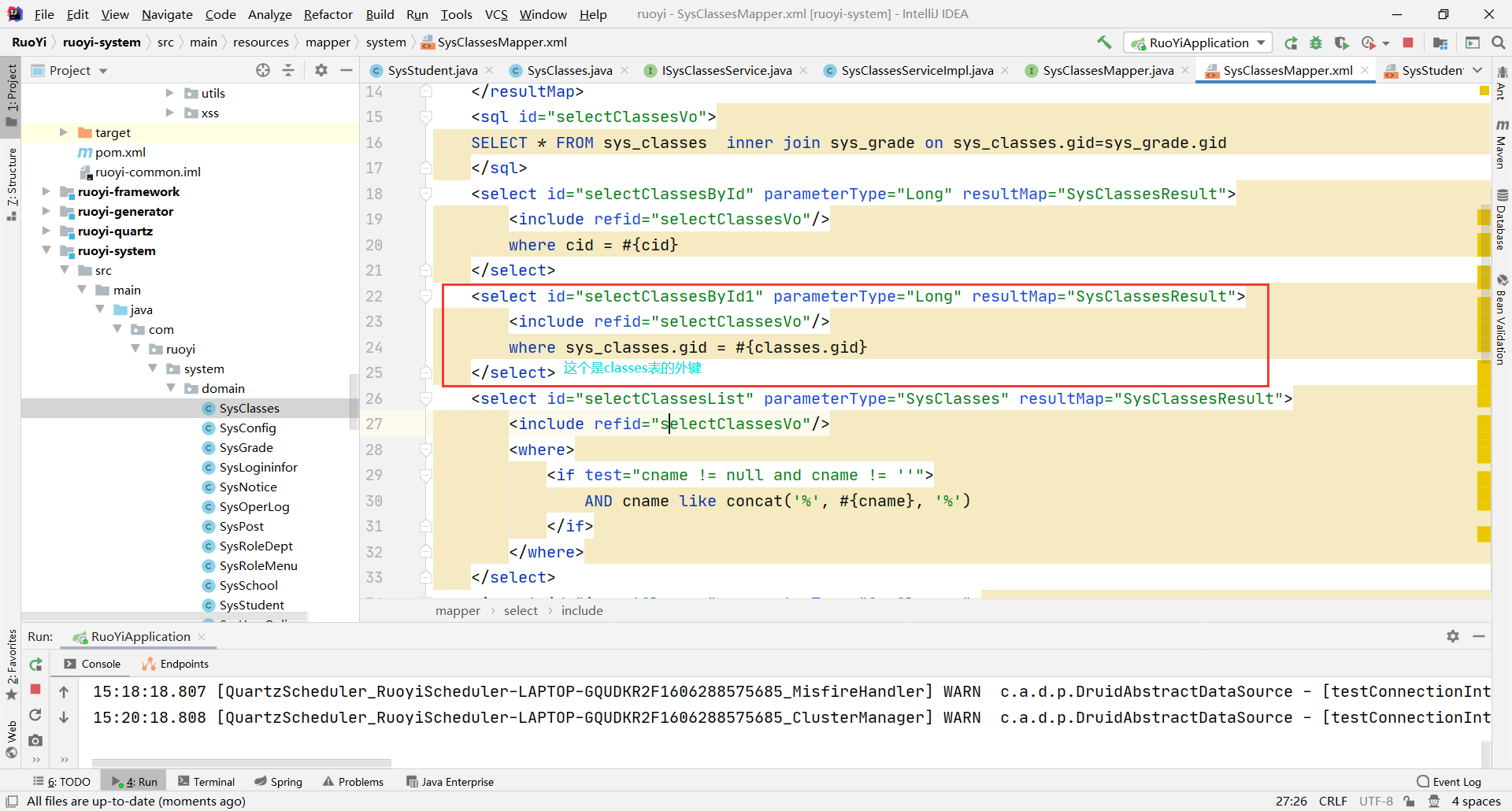Collapse all in Project panel toolbar
Viewport: 1512px width, 811px height.
coord(288,70)
